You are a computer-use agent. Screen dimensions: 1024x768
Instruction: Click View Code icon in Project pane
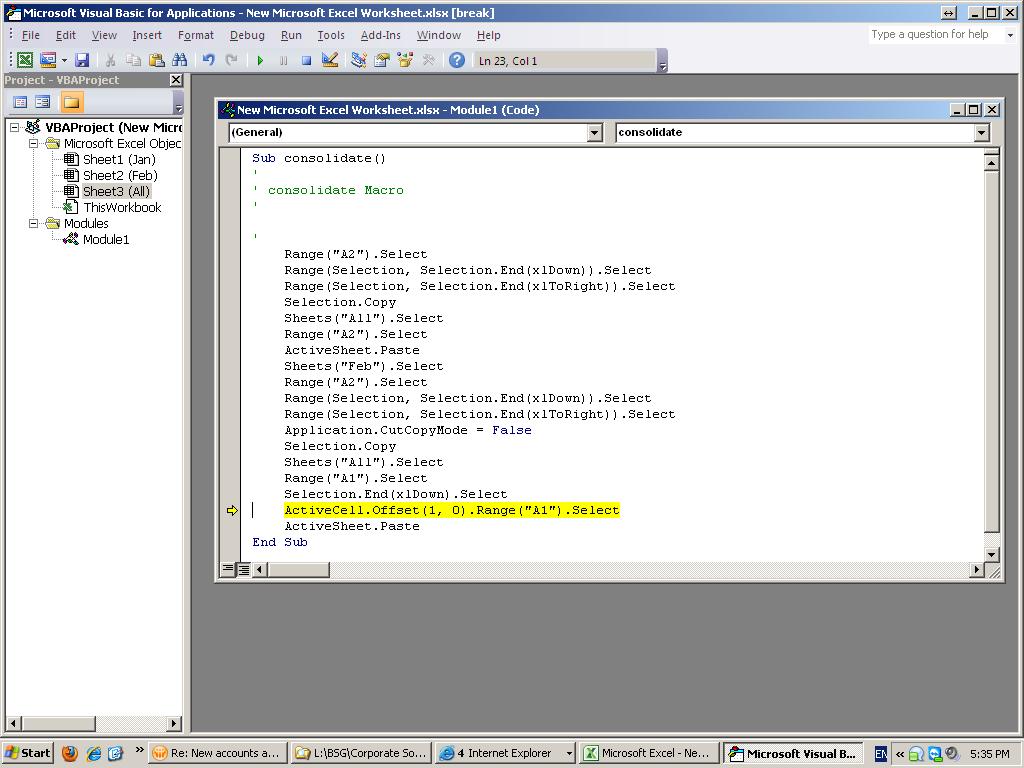[x=20, y=102]
